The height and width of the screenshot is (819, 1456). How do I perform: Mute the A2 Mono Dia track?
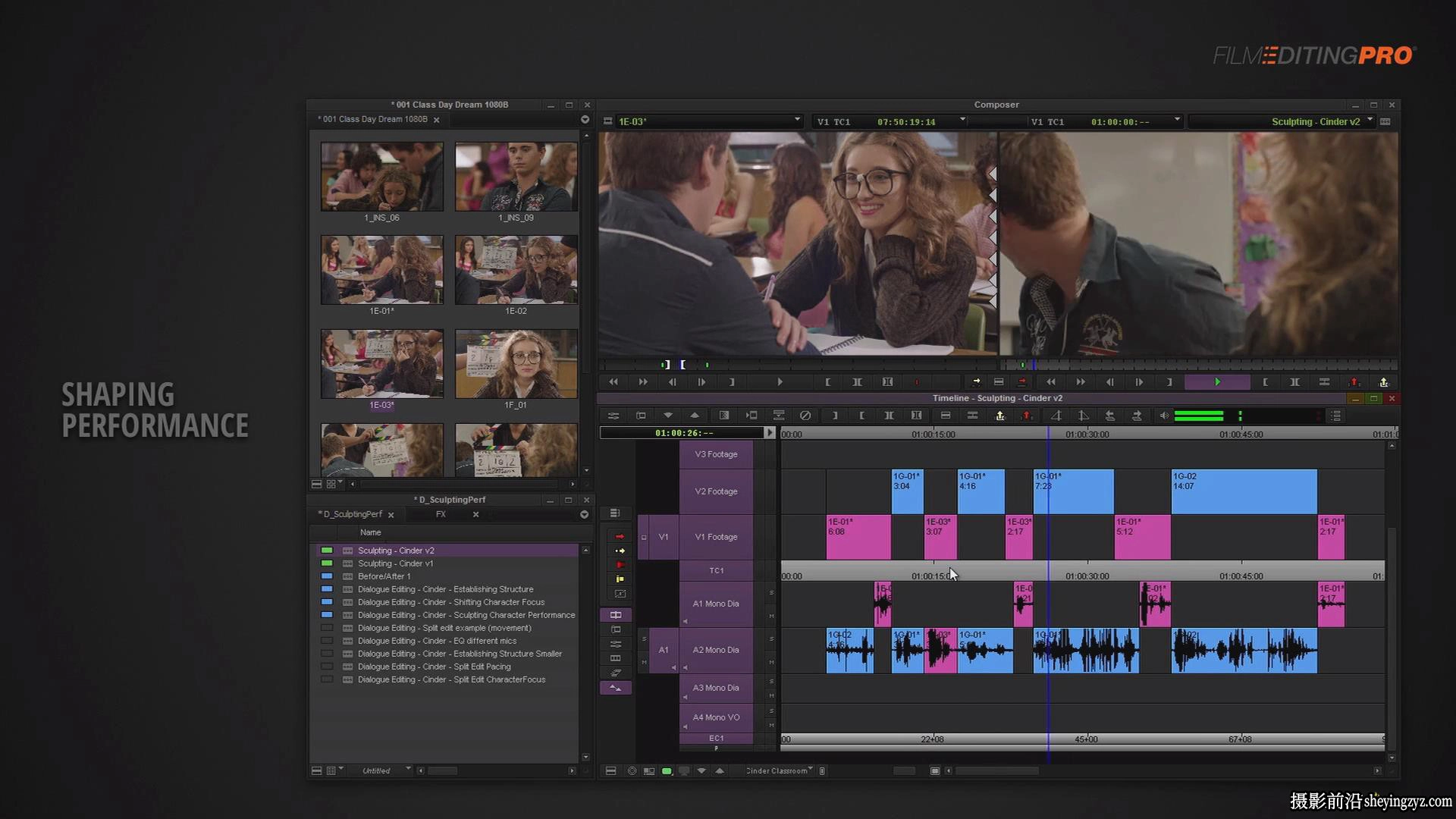coord(771,662)
